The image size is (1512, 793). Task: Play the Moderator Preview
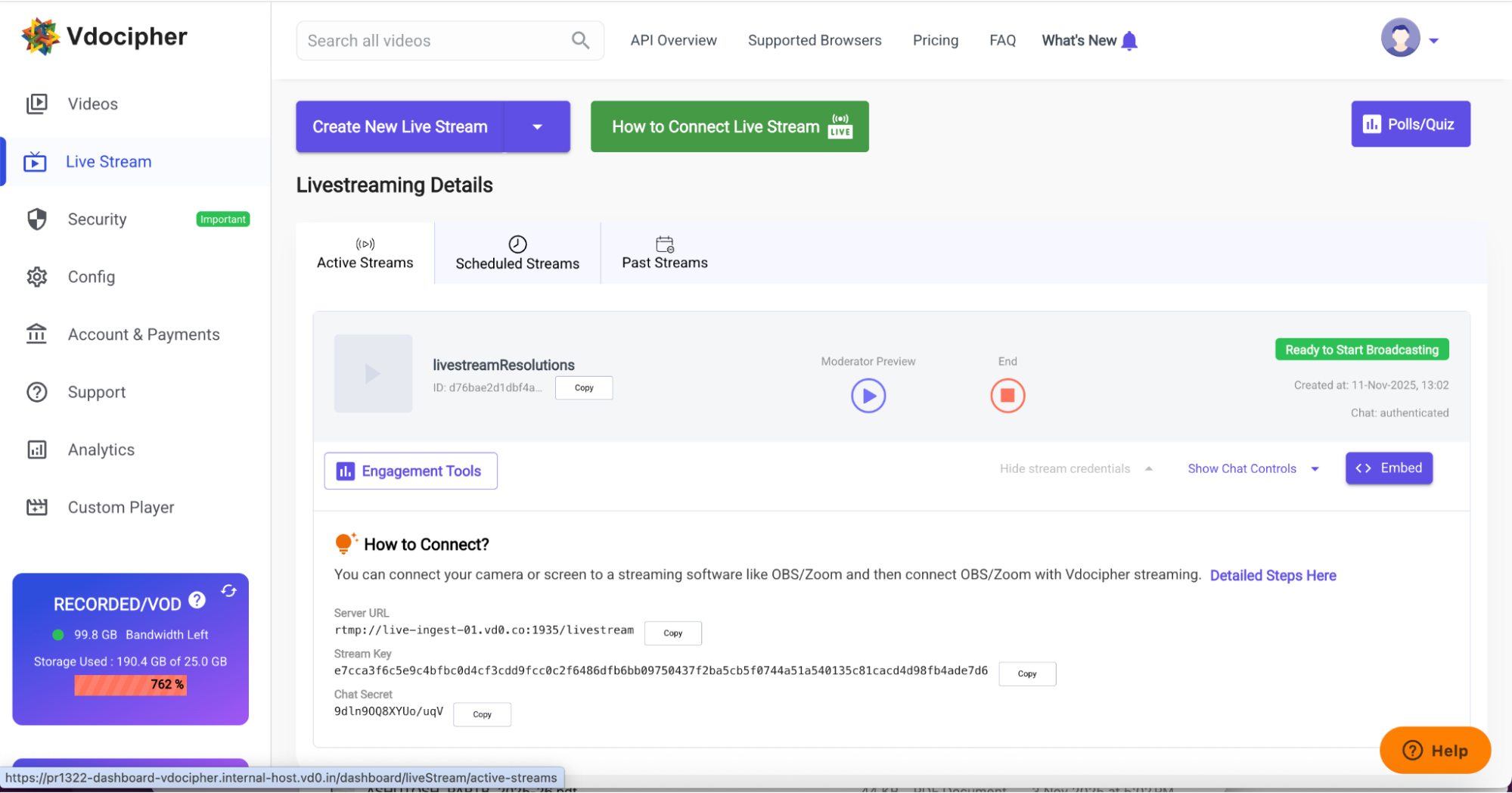(x=868, y=396)
